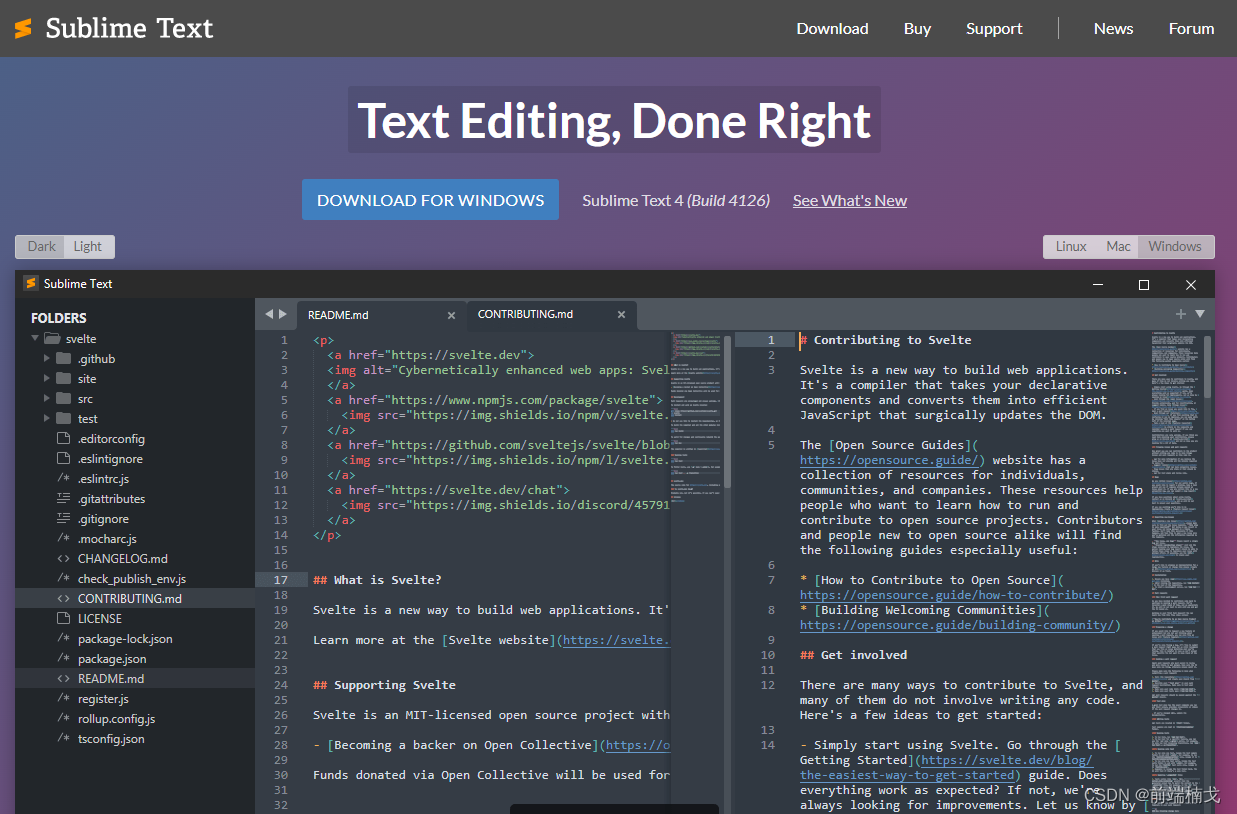
Task: Click the rollup.config.js file icon
Action: [63, 719]
